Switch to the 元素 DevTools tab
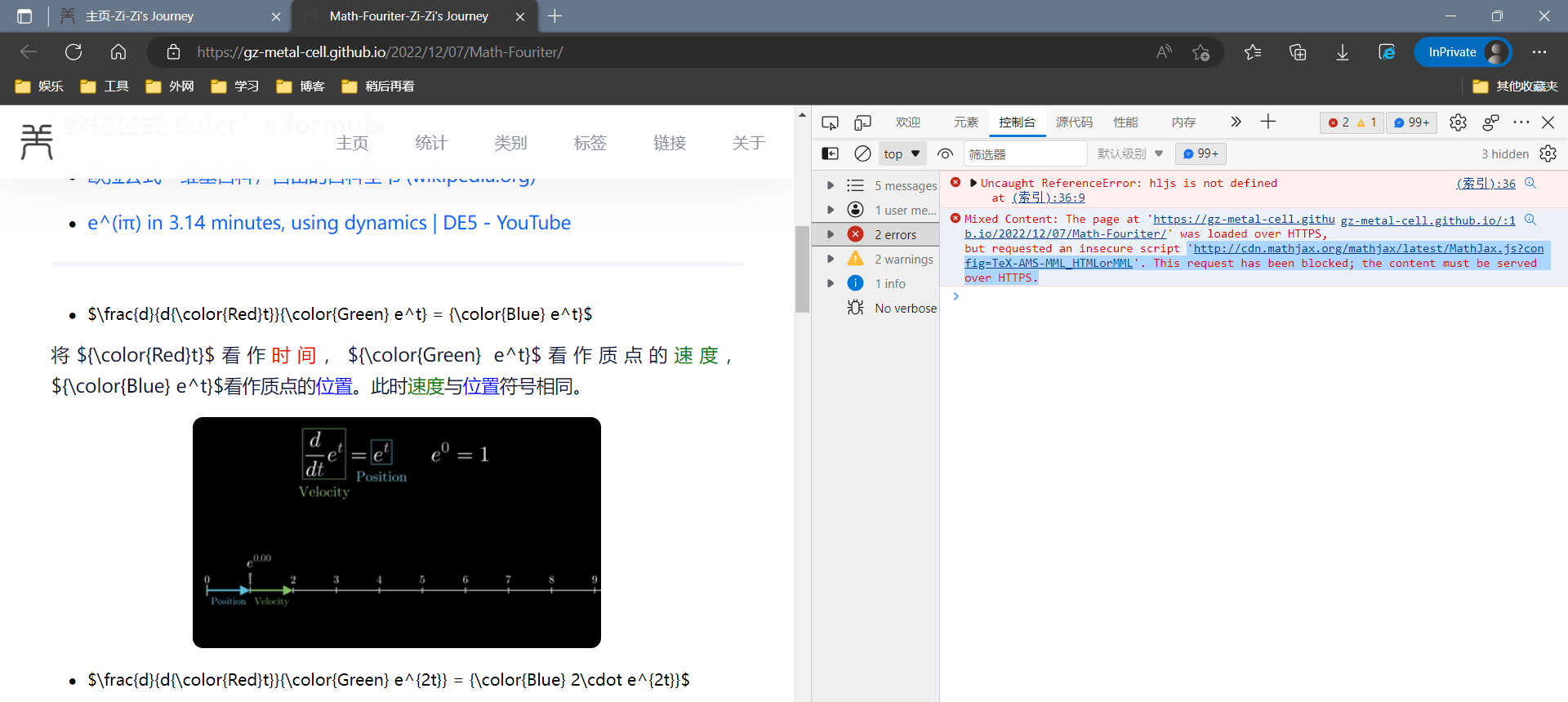Image resolution: width=1568 pixels, height=702 pixels. [x=965, y=122]
